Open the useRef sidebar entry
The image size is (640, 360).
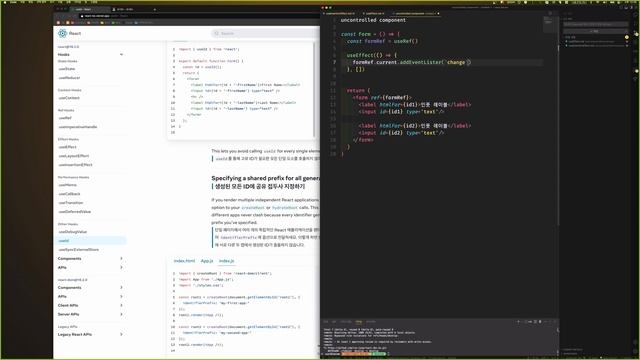65,118
